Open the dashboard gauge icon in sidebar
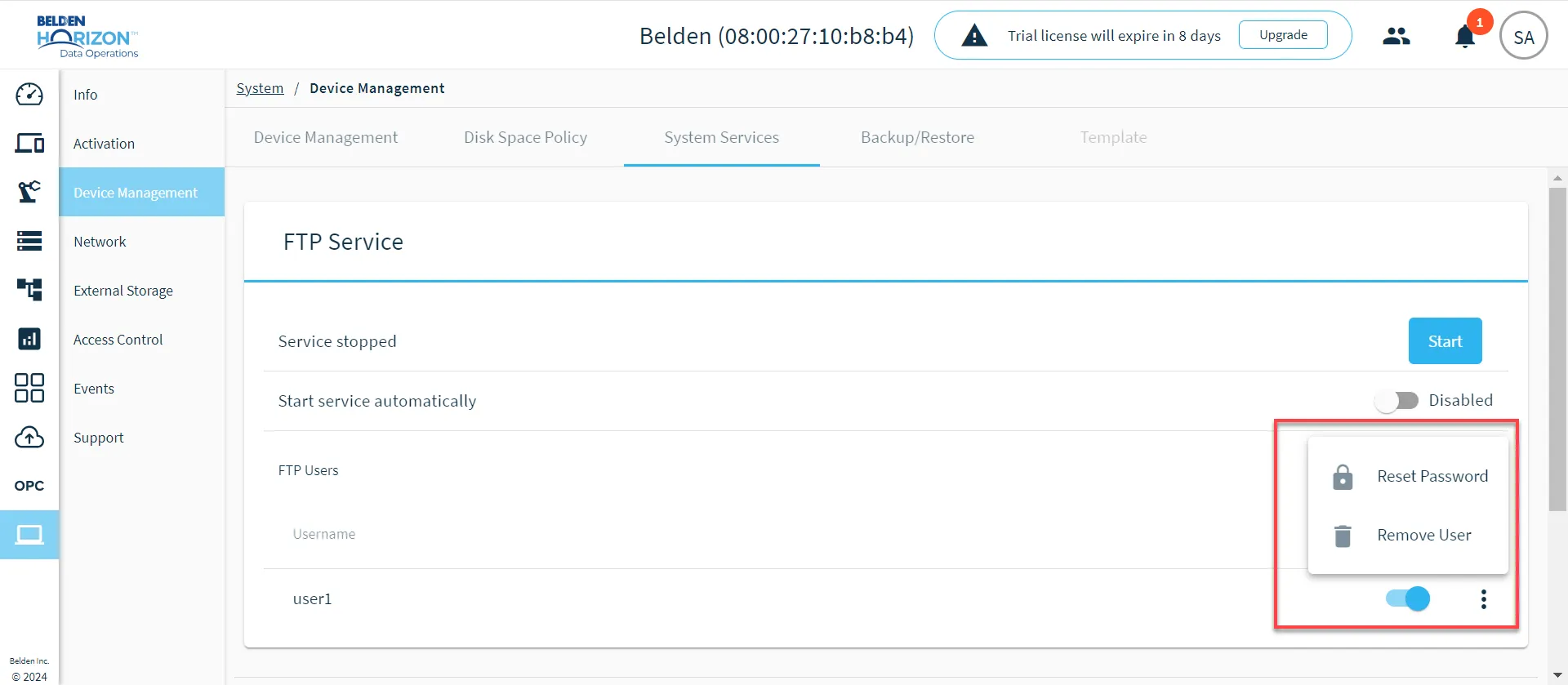Screen dimensions: 1568x685 click(29, 94)
